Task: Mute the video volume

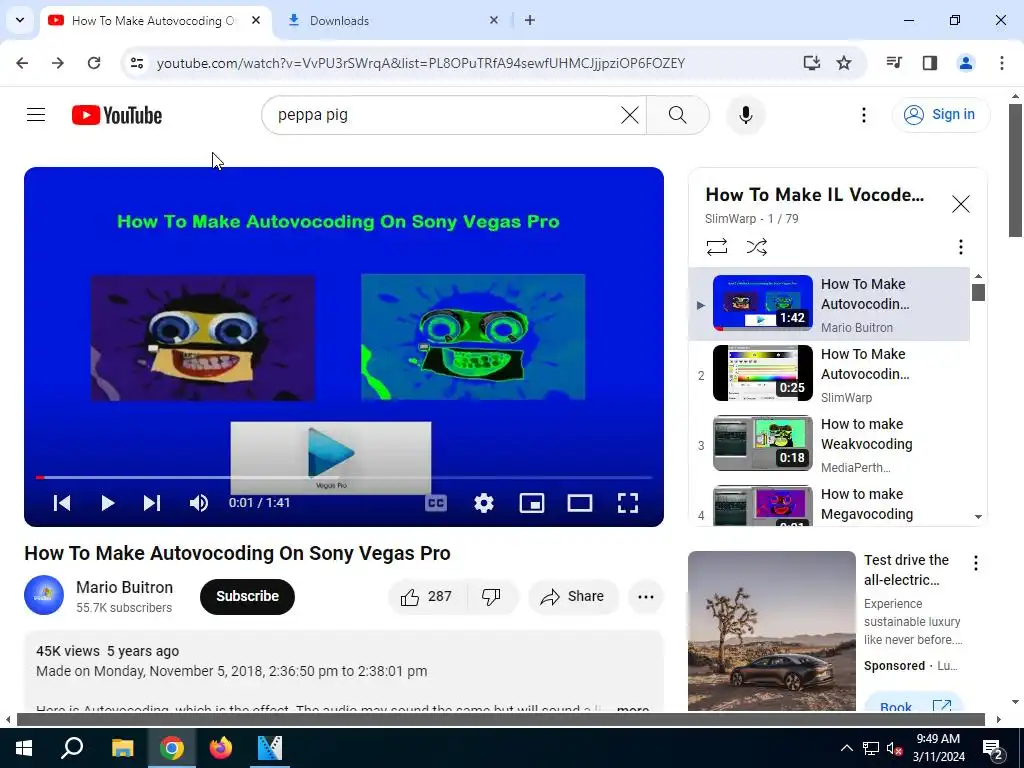Action: pos(199,503)
